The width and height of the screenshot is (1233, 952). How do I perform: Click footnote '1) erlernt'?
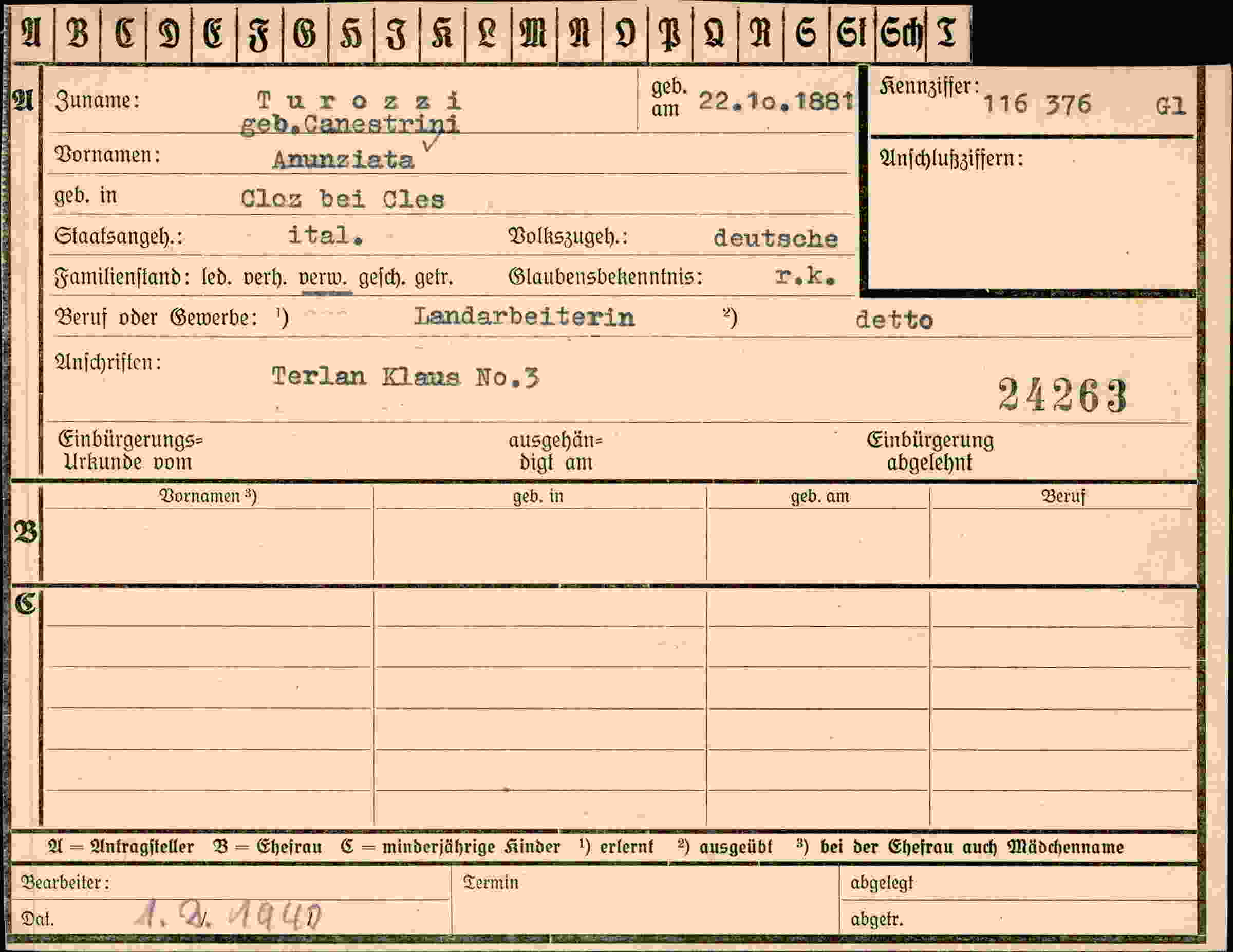click(616, 848)
